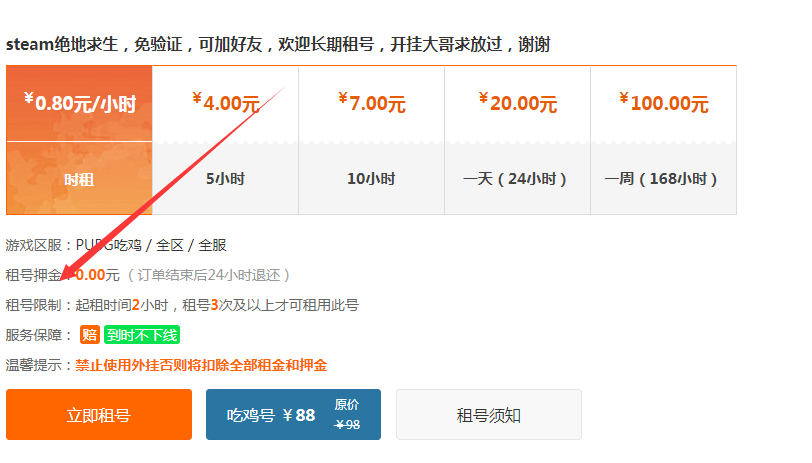812x463 pixels.
Task: Click the 时租 label in orange tile
Action: coord(79,180)
